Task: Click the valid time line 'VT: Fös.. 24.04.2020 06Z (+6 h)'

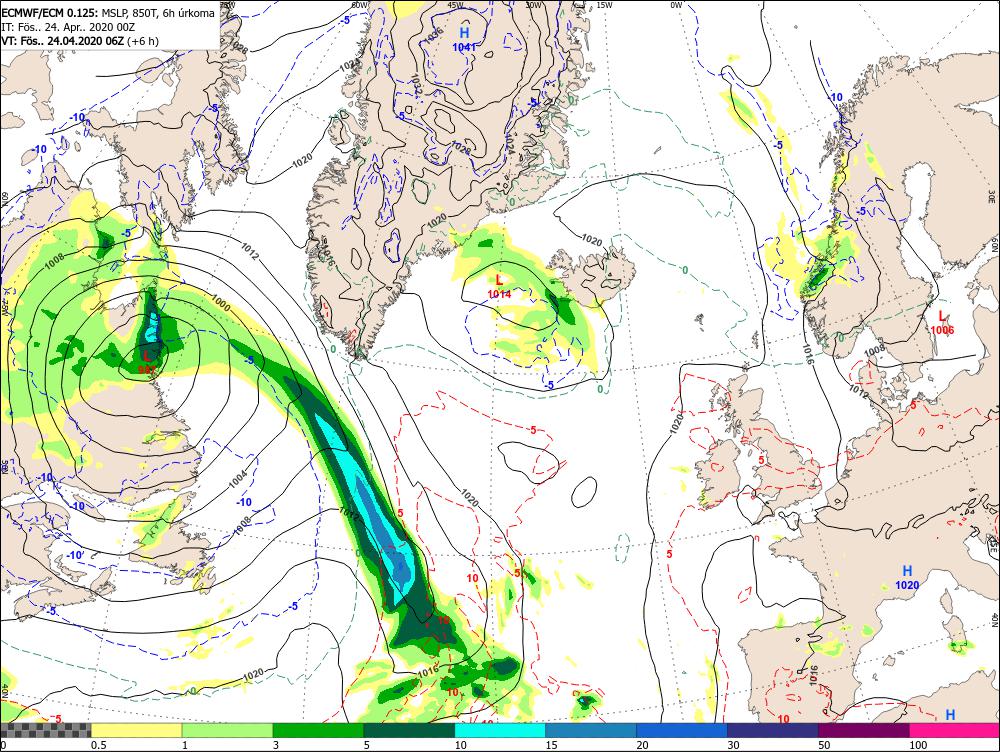Action: pyautogui.click(x=80, y=41)
